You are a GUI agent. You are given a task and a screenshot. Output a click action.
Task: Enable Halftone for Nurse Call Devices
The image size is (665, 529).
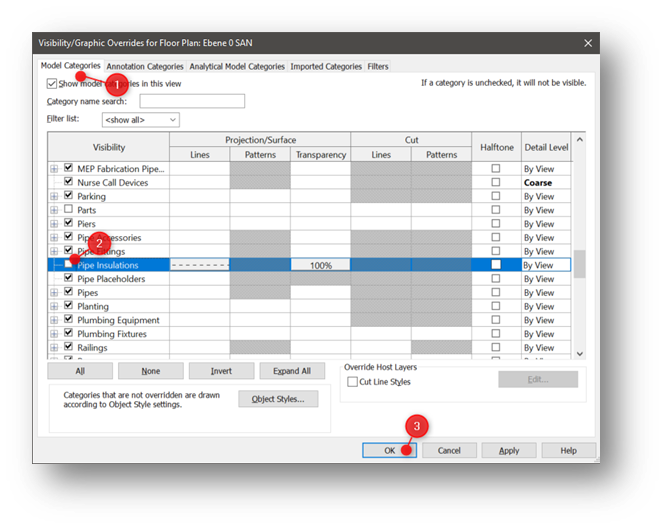pos(496,182)
